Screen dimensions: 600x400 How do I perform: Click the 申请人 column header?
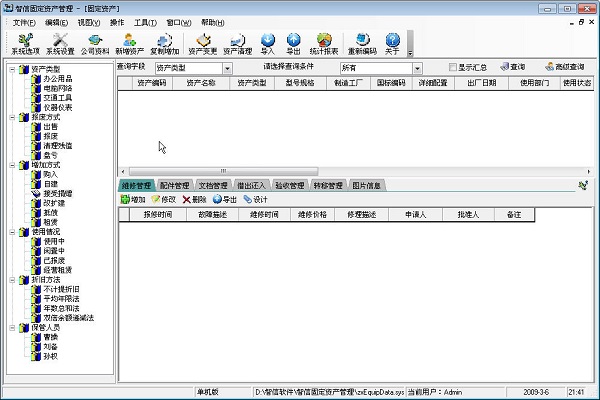(415, 215)
